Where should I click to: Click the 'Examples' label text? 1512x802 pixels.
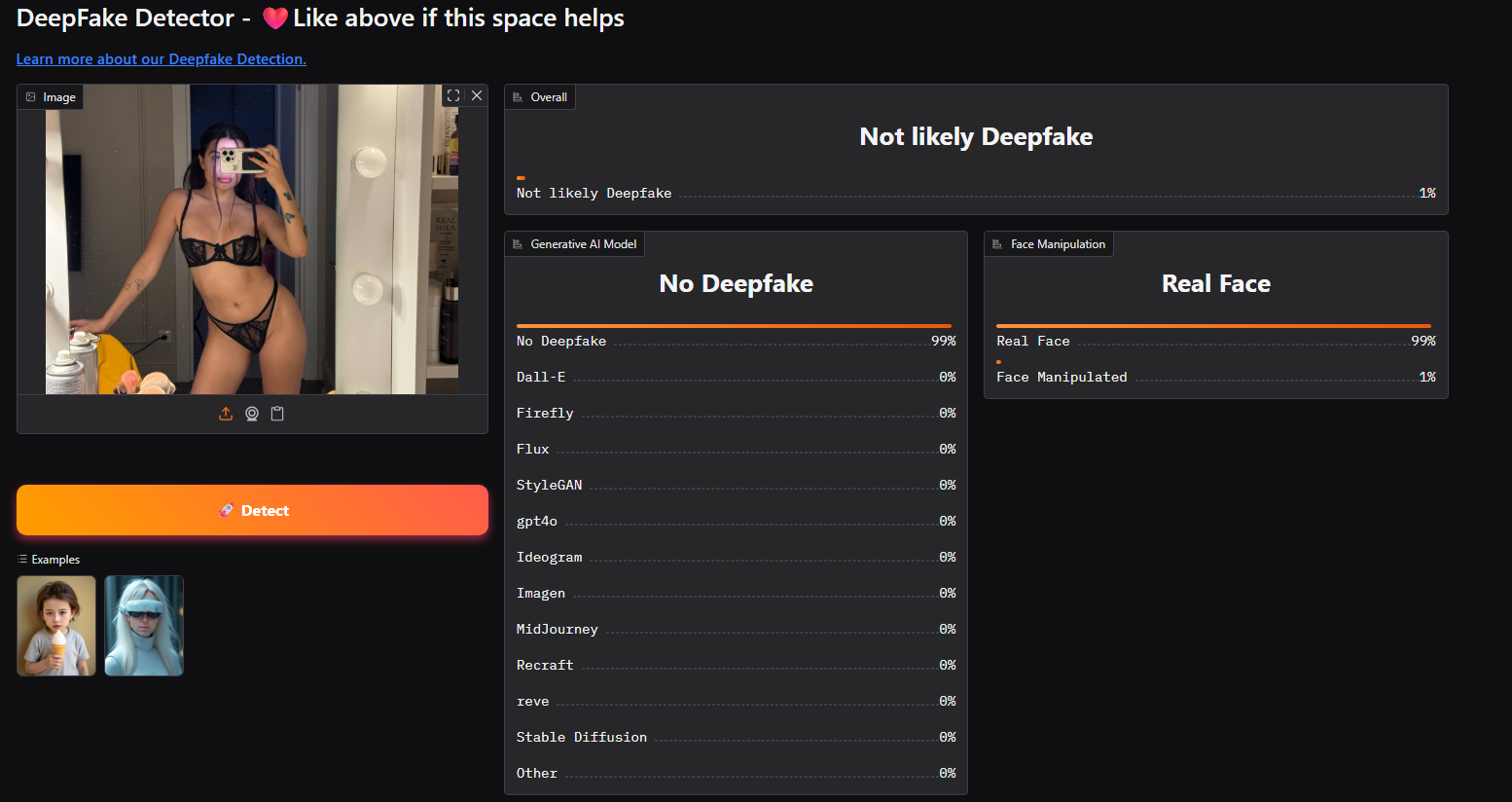tap(55, 560)
